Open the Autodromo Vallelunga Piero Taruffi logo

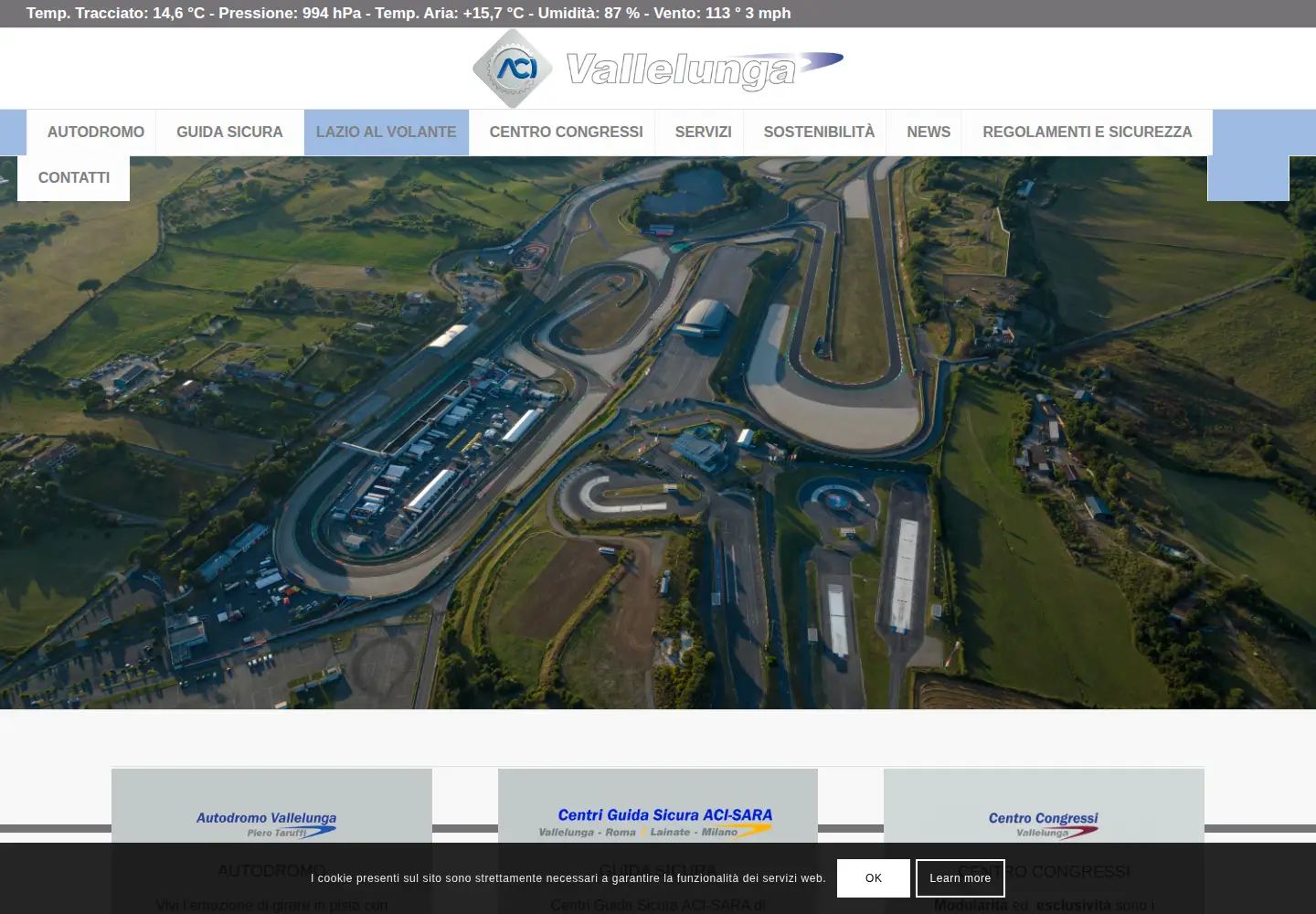tap(267, 824)
